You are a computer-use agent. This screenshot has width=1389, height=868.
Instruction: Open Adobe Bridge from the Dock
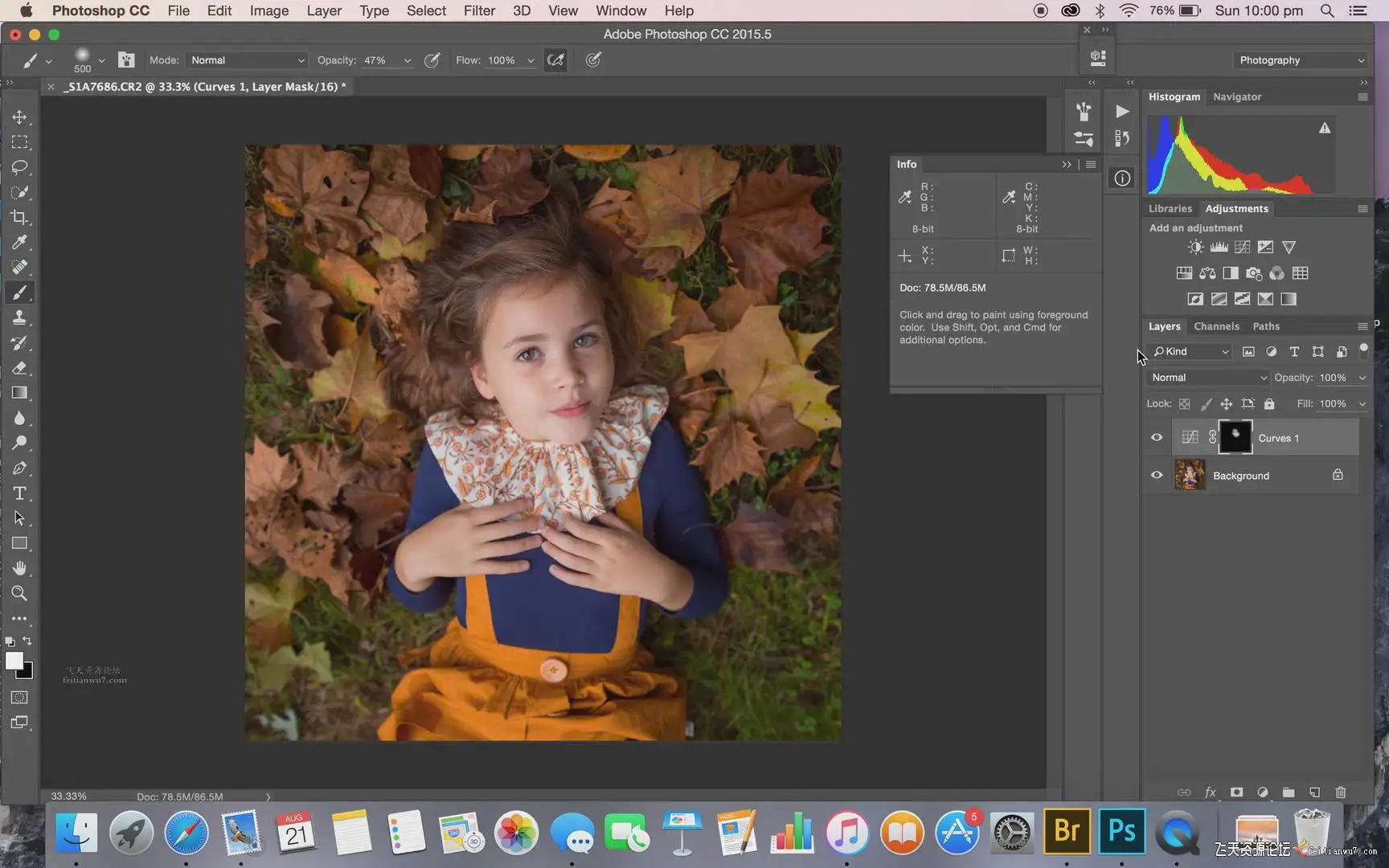click(x=1067, y=831)
